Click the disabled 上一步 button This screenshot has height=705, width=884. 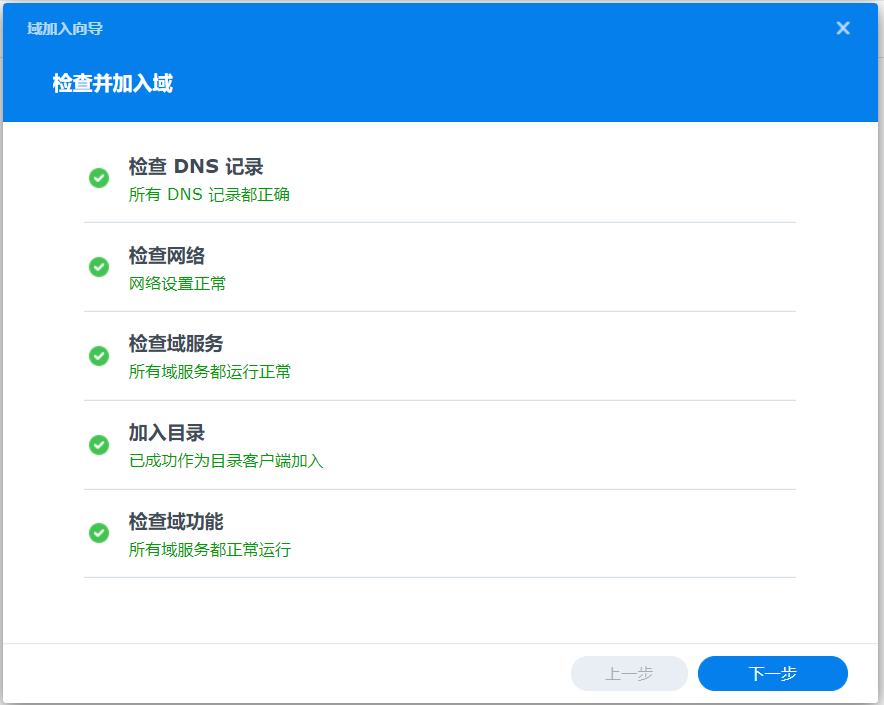(x=629, y=673)
